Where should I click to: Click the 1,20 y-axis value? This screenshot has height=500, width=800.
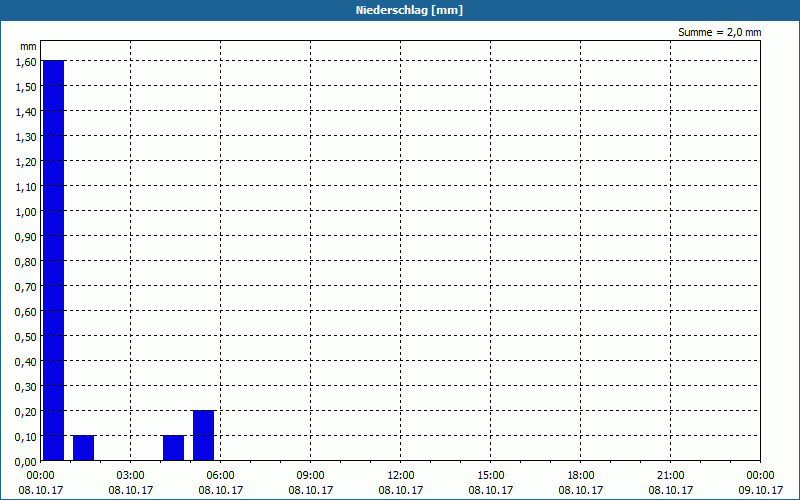coord(26,161)
